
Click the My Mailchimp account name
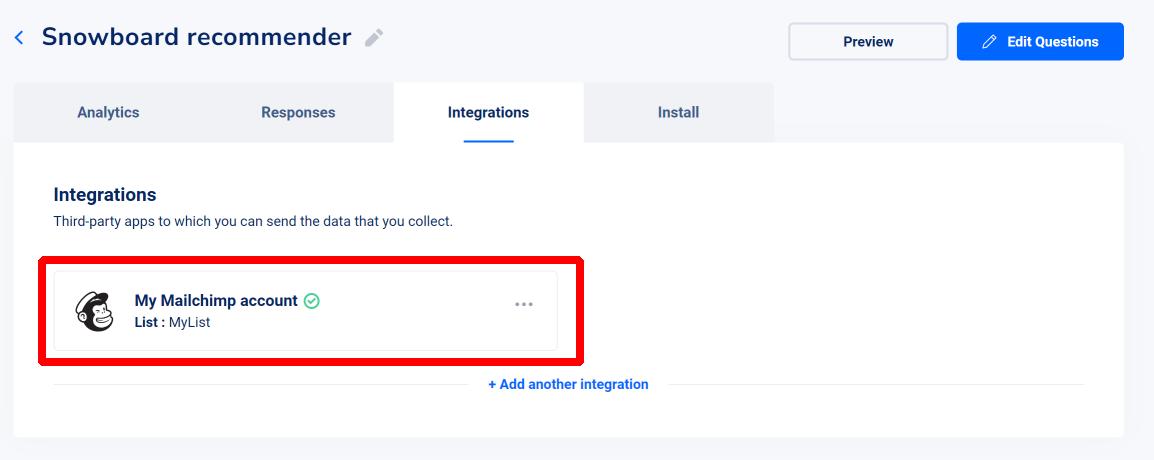[216, 300]
